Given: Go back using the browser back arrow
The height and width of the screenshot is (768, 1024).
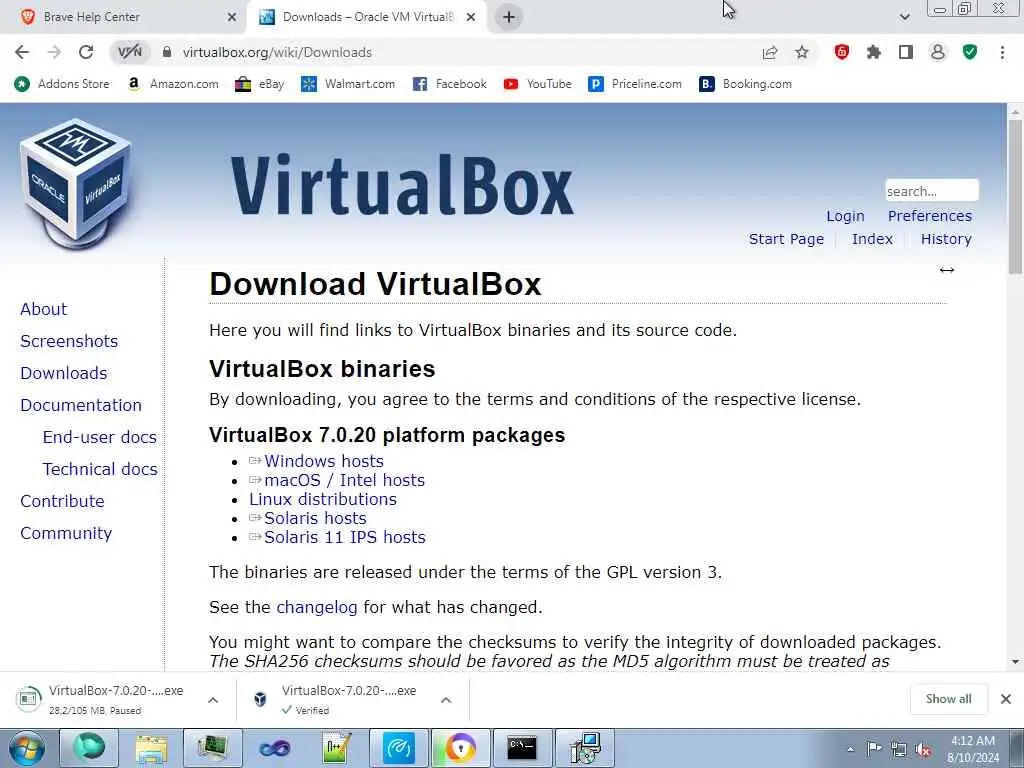Looking at the screenshot, I should click(x=22, y=52).
